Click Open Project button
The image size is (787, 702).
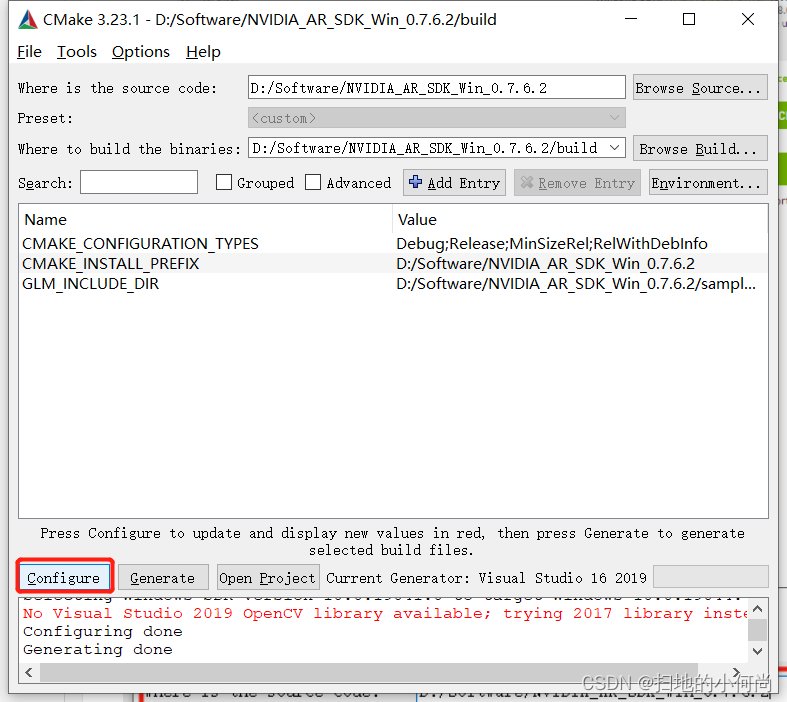coord(268,578)
